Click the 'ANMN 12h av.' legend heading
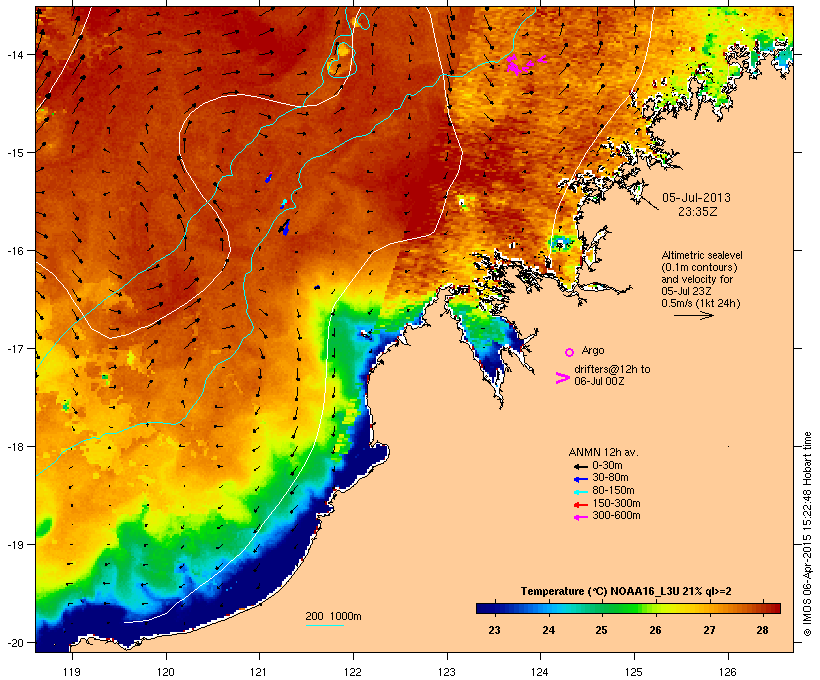The image size is (820, 680). coord(603,452)
